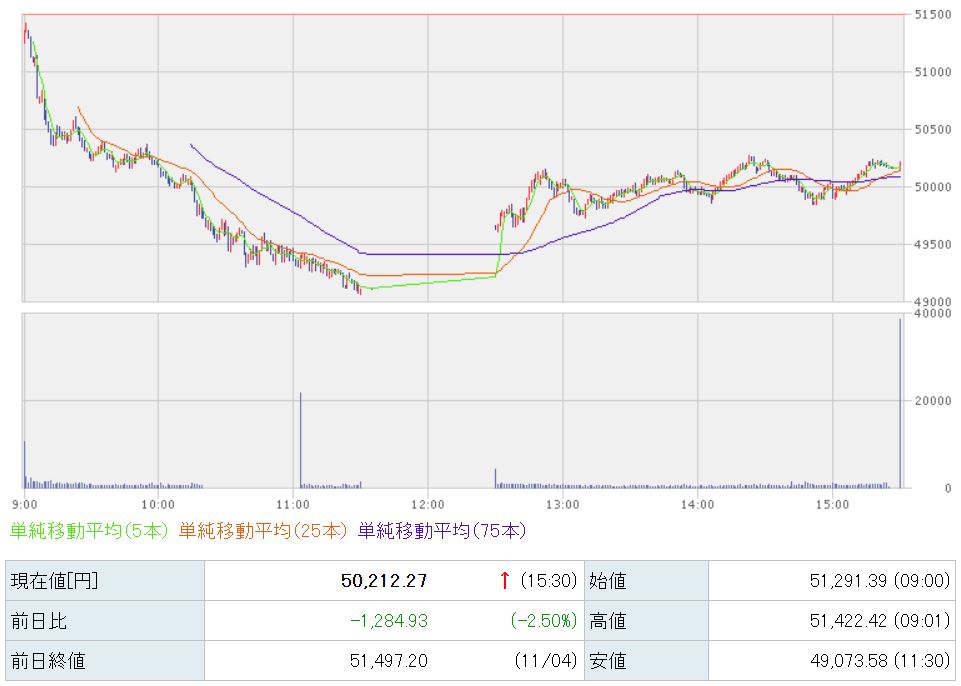The height and width of the screenshot is (686, 961).
Task: Click the orange 単純移動平均(25本) legend label
Action: point(265,531)
